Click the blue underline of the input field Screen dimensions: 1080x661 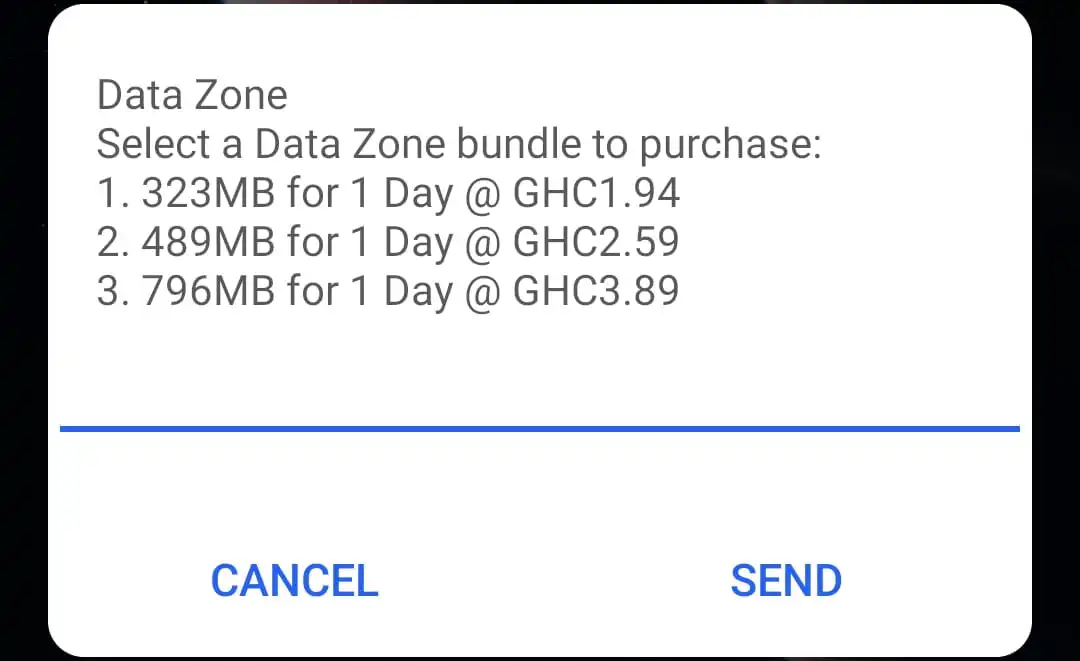pos(540,429)
